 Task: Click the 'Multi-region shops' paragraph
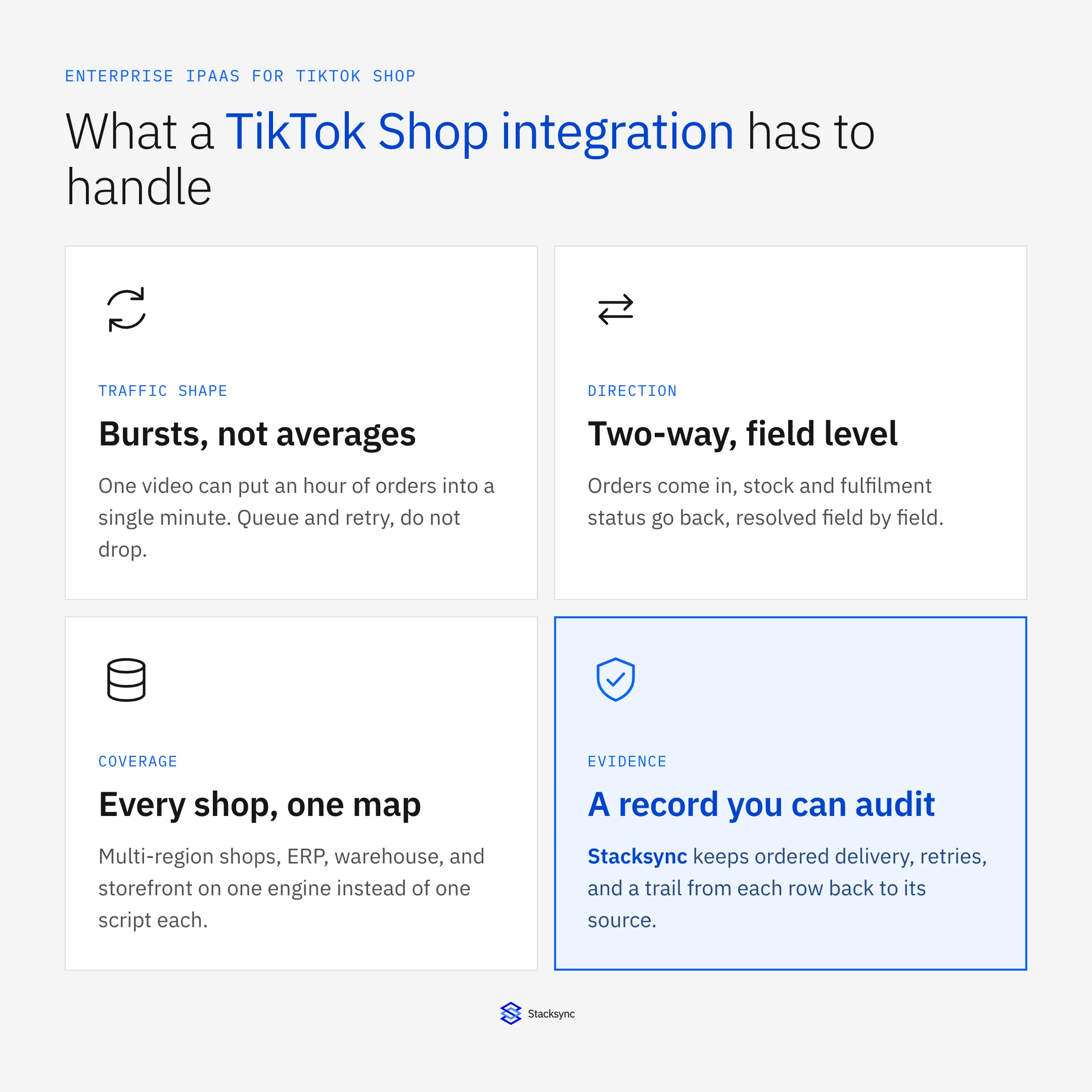291,888
